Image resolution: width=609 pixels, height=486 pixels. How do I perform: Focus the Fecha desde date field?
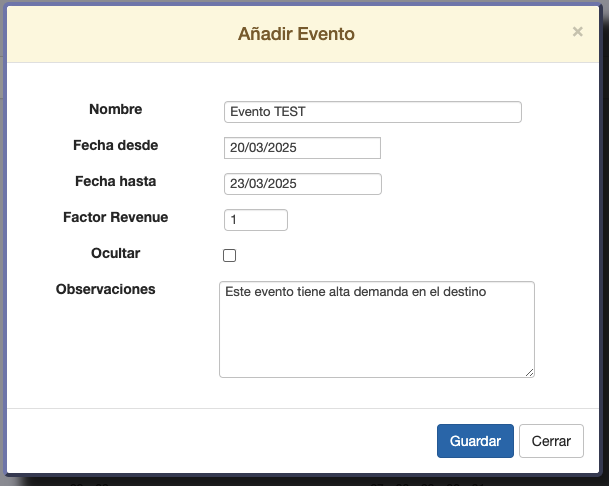302,148
